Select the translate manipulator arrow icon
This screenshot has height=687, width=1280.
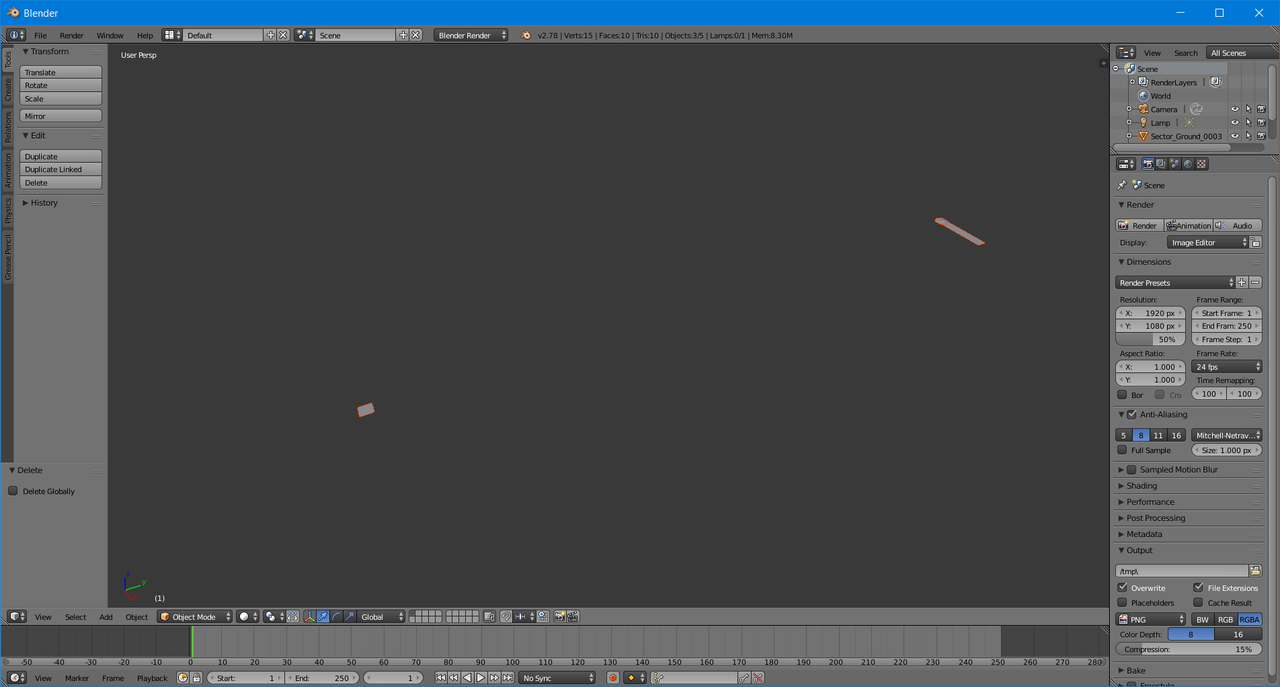click(x=323, y=617)
